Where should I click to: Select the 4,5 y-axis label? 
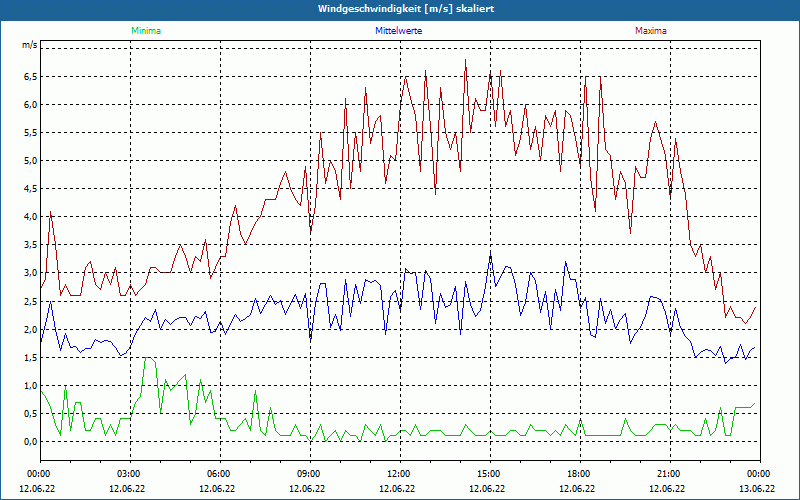pos(30,189)
